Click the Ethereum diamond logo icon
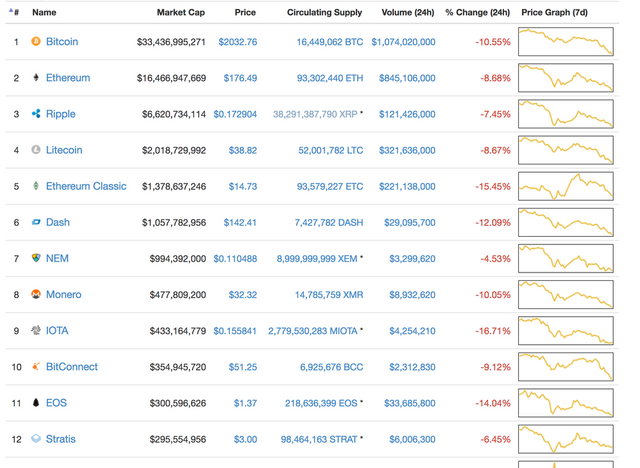The image size is (640, 468). (36, 78)
